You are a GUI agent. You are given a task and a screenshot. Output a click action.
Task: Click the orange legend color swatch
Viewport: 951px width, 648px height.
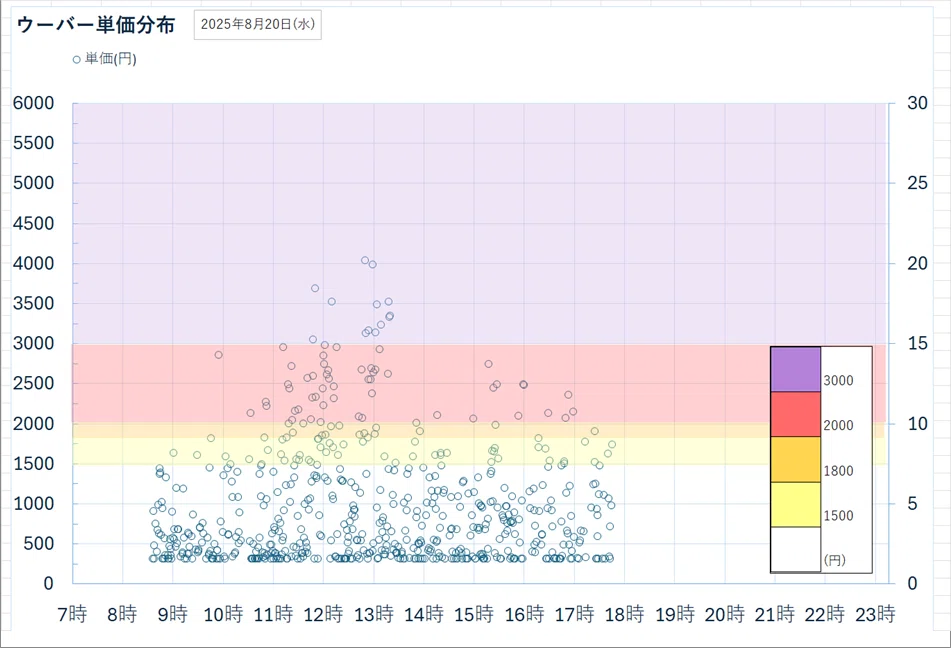[x=796, y=459]
